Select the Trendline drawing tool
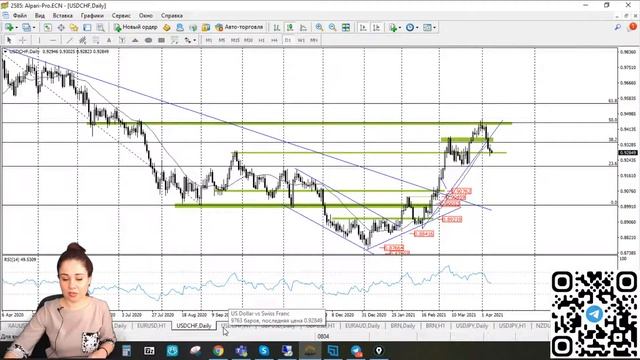640x360 pixels. 69,40
